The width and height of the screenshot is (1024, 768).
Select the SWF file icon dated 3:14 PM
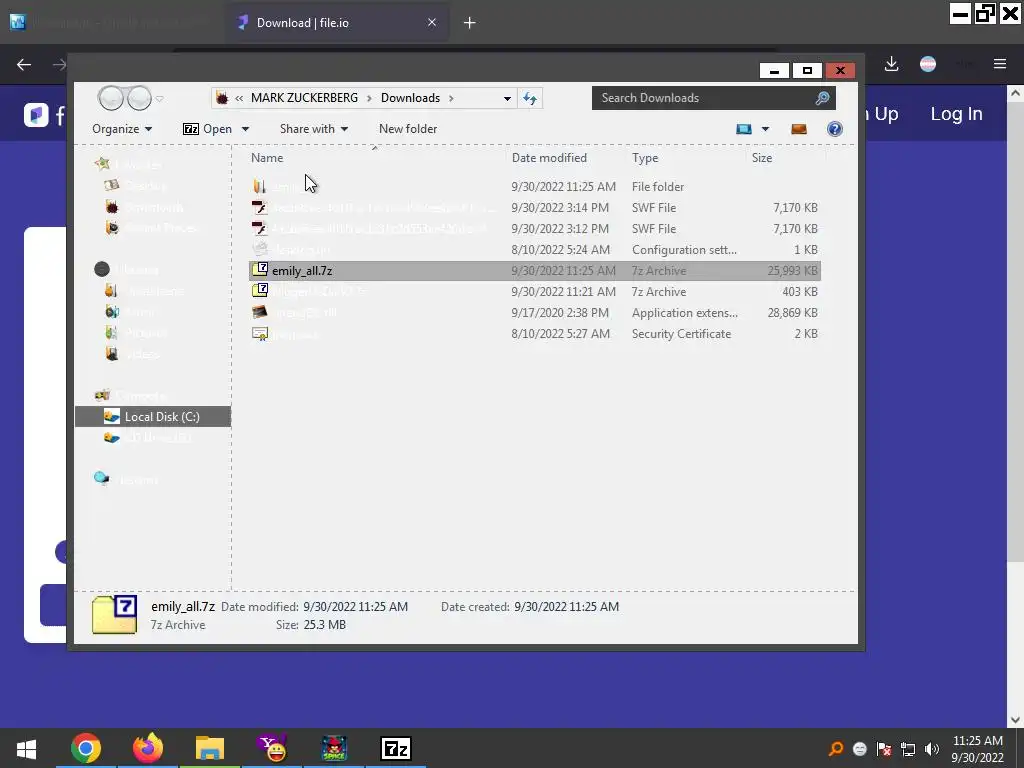[260, 208]
